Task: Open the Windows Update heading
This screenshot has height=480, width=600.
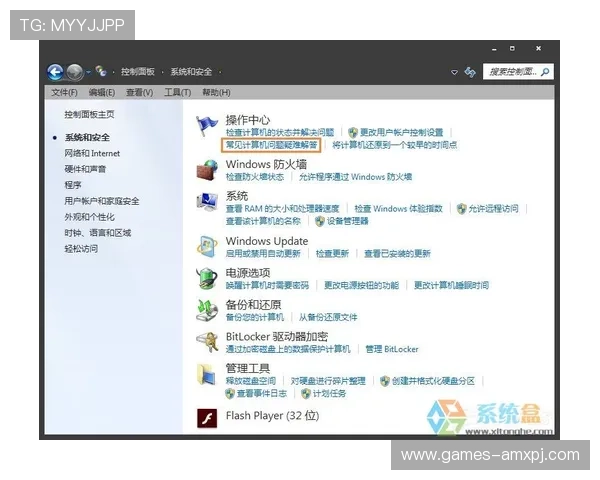Action: tap(267, 241)
